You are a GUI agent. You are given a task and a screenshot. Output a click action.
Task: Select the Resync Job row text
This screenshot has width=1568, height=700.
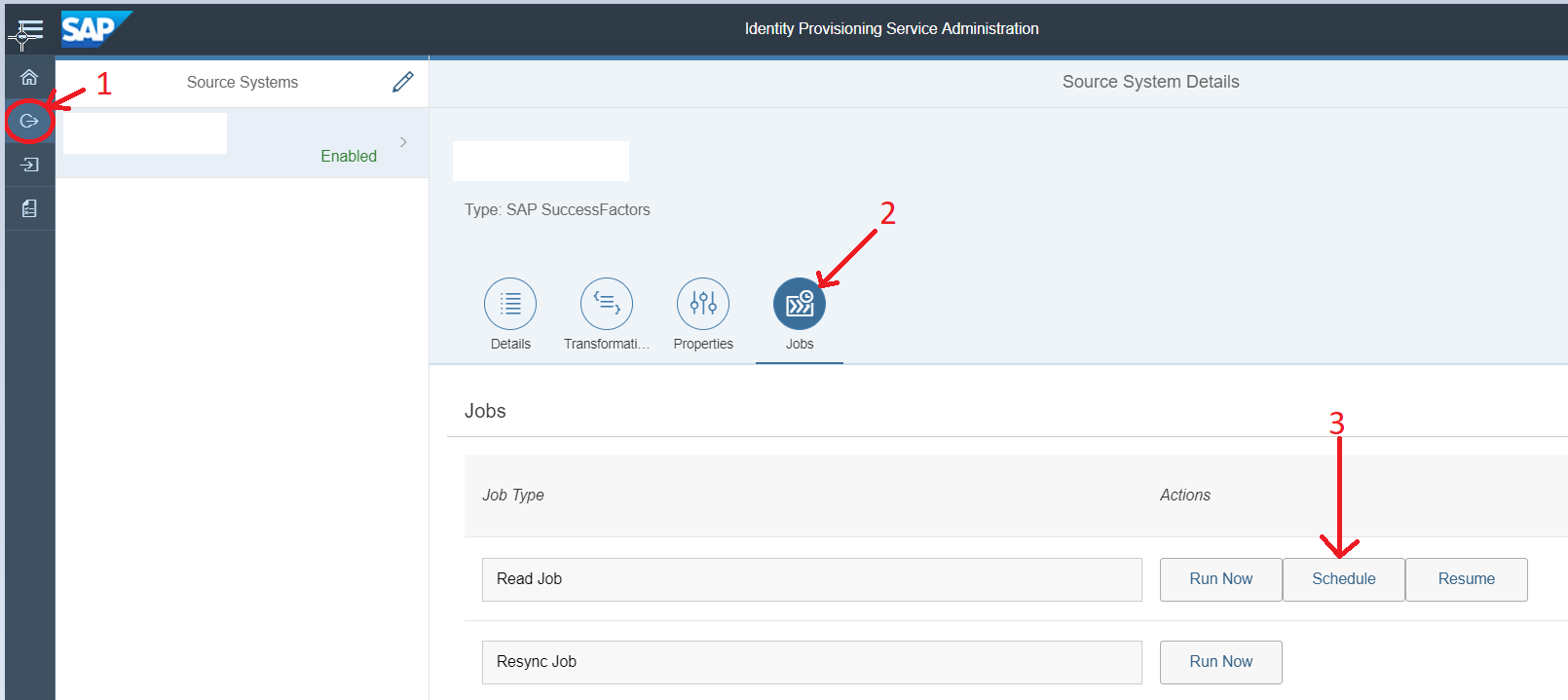pyautogui.click(x=537, y=661)
